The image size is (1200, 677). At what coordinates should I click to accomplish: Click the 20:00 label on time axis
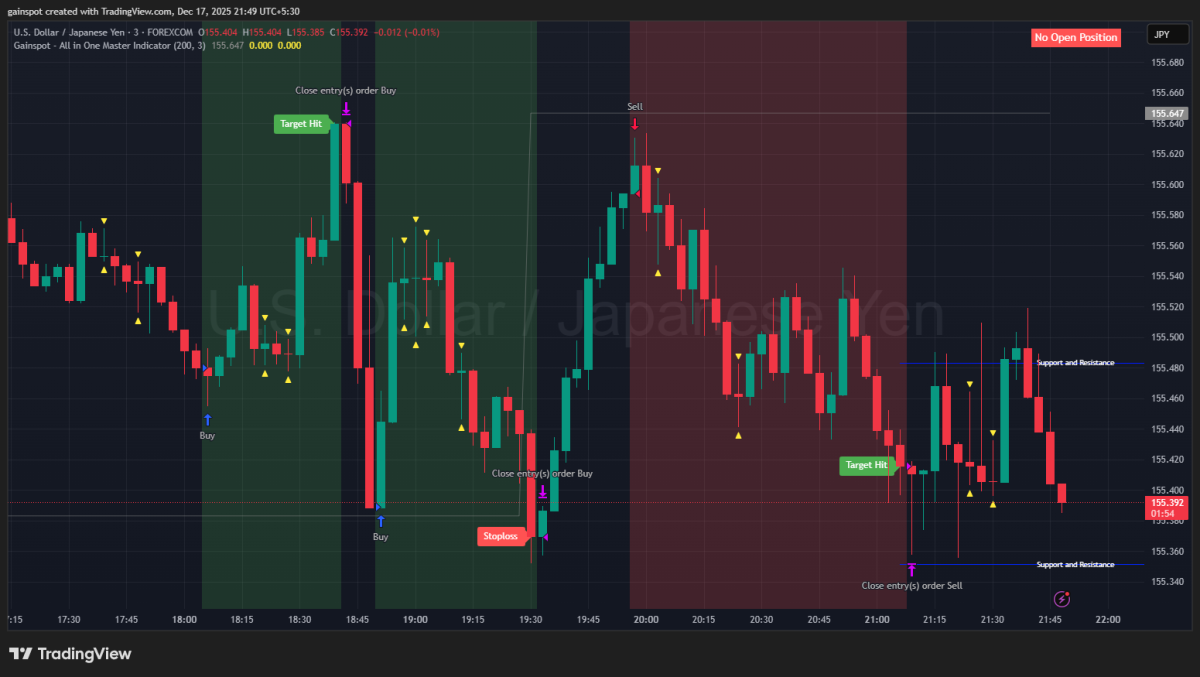click(646, 620)
